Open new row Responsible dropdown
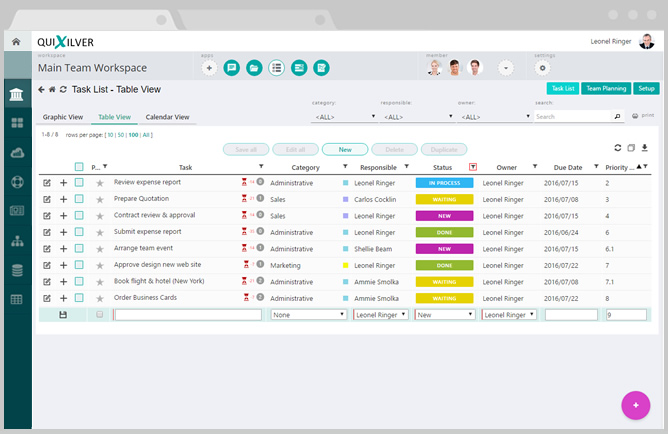The width and height of the screenshot is (668, 434). [380, 315]
